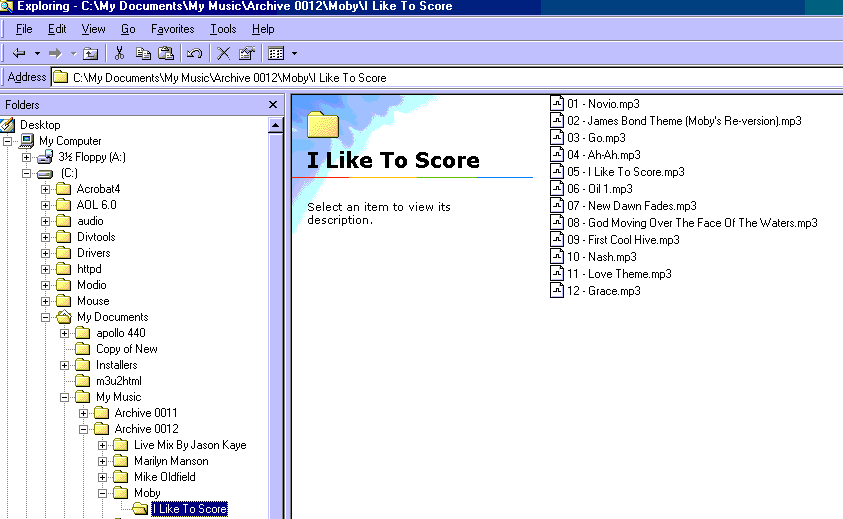The width and height of the screenshot is (843, 519).
Task: Select the Copy of New folder
Action: [x=127, y=349]
